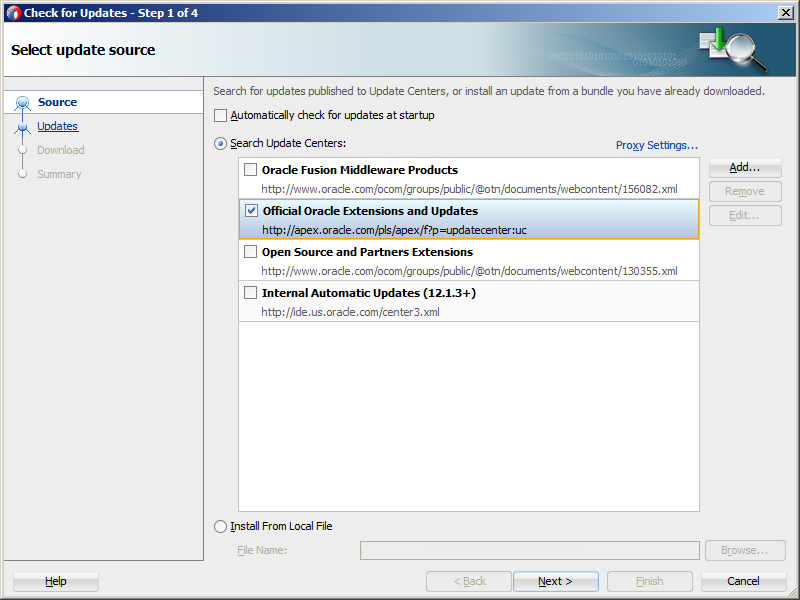Select the Source step node icon

[22, 103]
